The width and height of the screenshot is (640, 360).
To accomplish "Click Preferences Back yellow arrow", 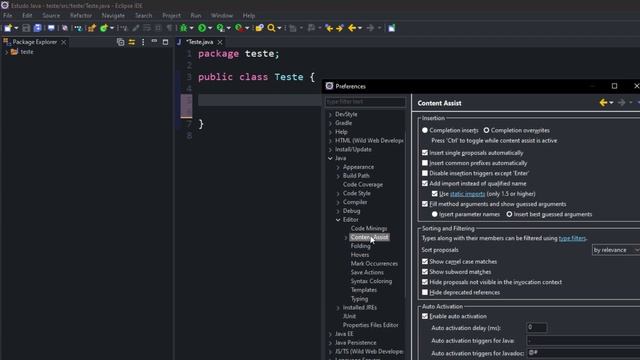I will click(x=603, y=103).
